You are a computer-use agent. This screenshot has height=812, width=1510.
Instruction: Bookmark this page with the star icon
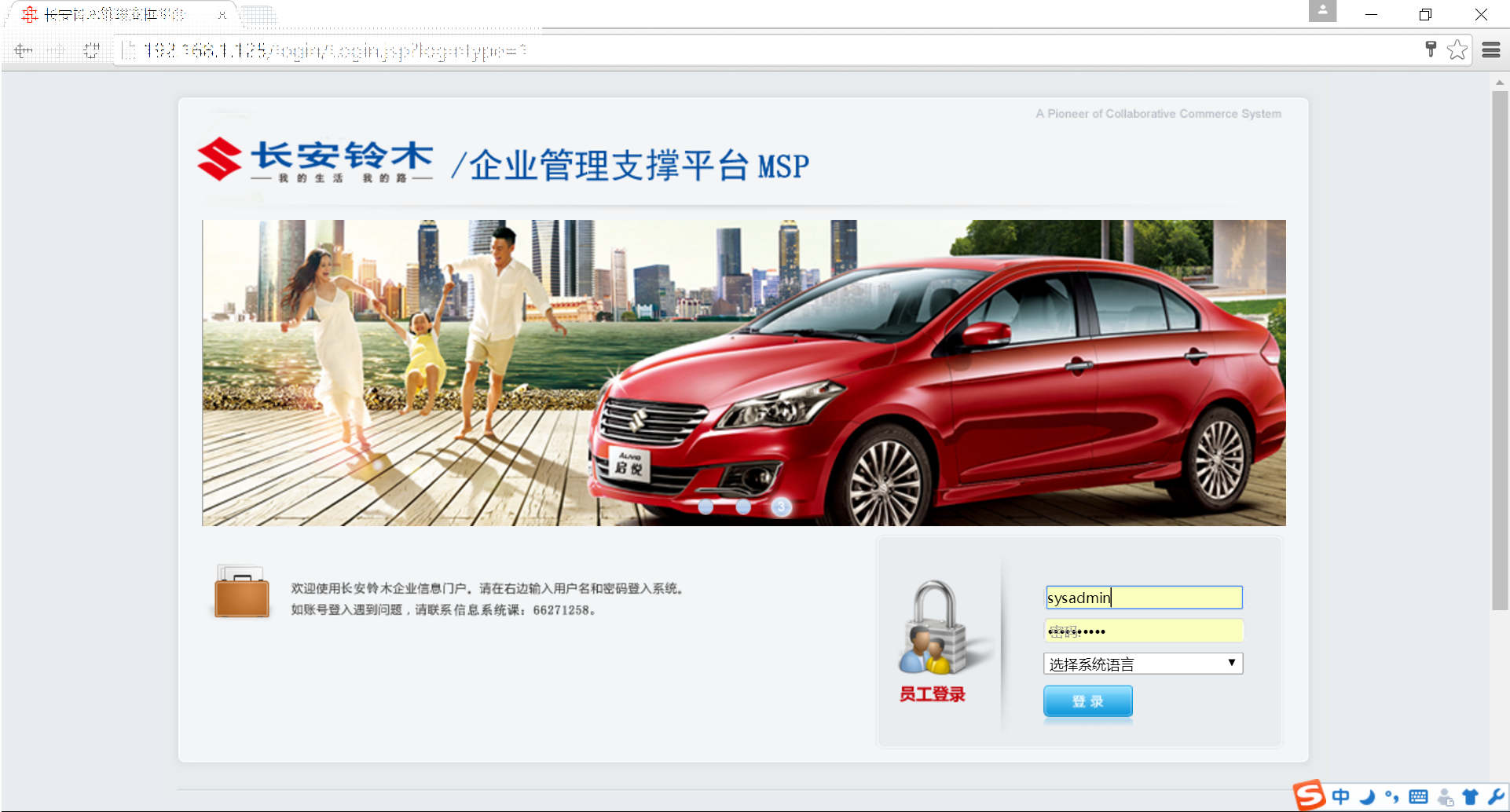(x=1457, y=49)
